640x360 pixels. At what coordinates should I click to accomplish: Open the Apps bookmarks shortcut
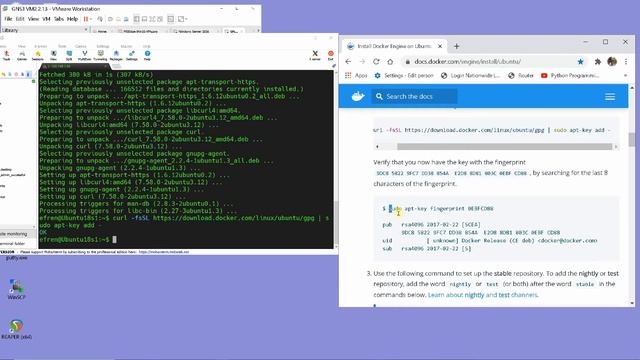click(x=356, y=76)
